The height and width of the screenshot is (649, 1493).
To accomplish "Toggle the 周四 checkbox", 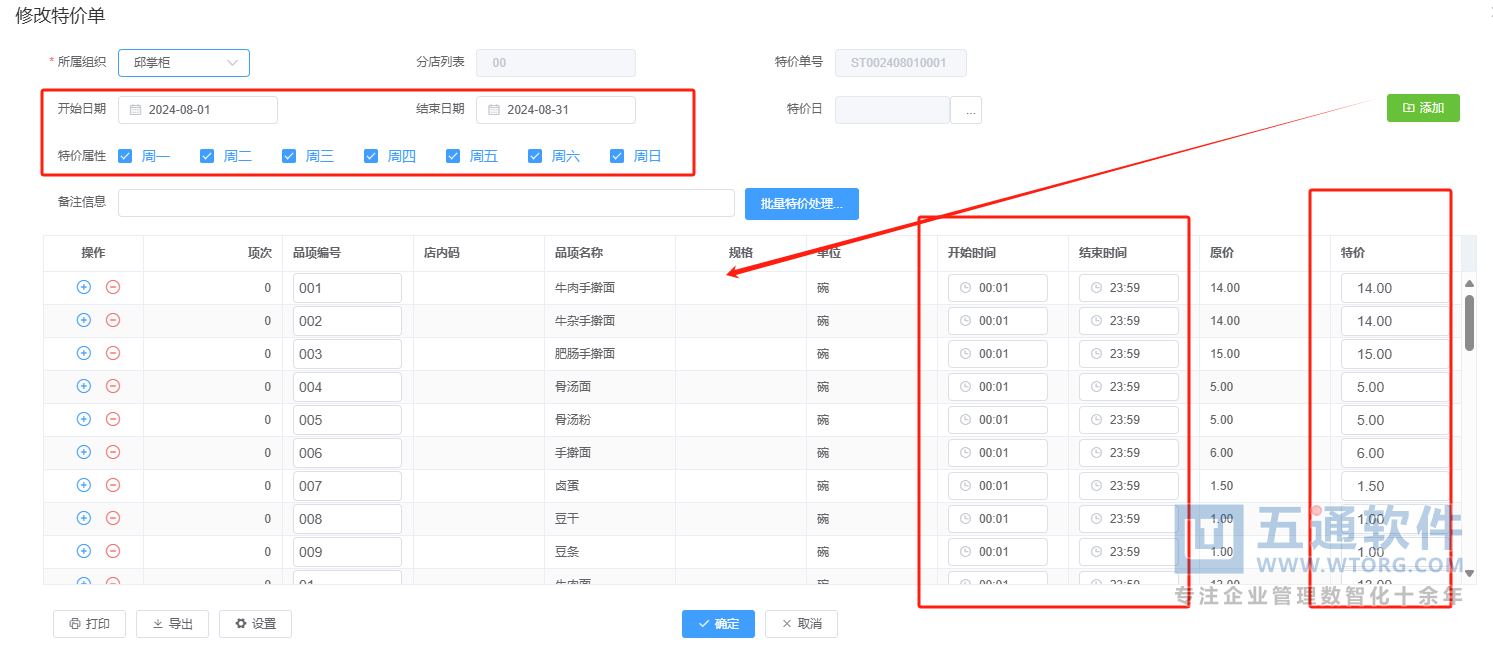I will point(371,156).
